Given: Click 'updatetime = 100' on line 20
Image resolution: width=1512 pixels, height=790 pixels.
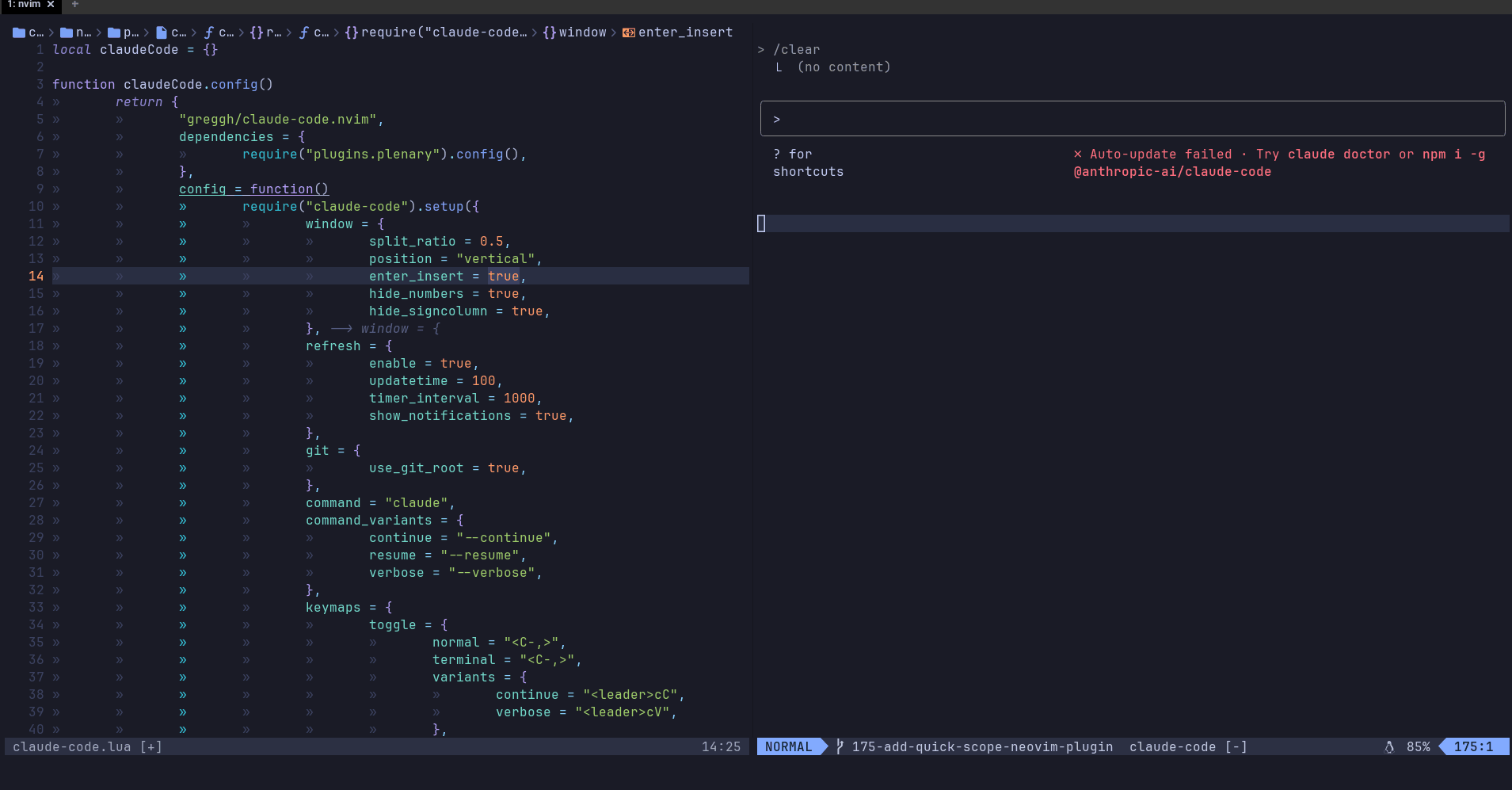Looking at the screenshot, I should (432, 381).
